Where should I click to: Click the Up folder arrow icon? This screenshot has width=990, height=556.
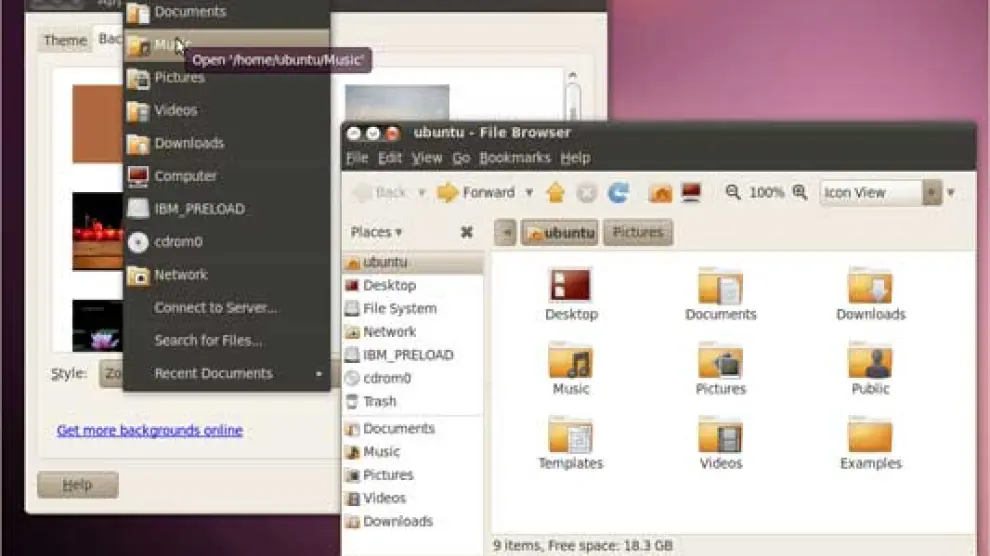[x=556, y=193]
